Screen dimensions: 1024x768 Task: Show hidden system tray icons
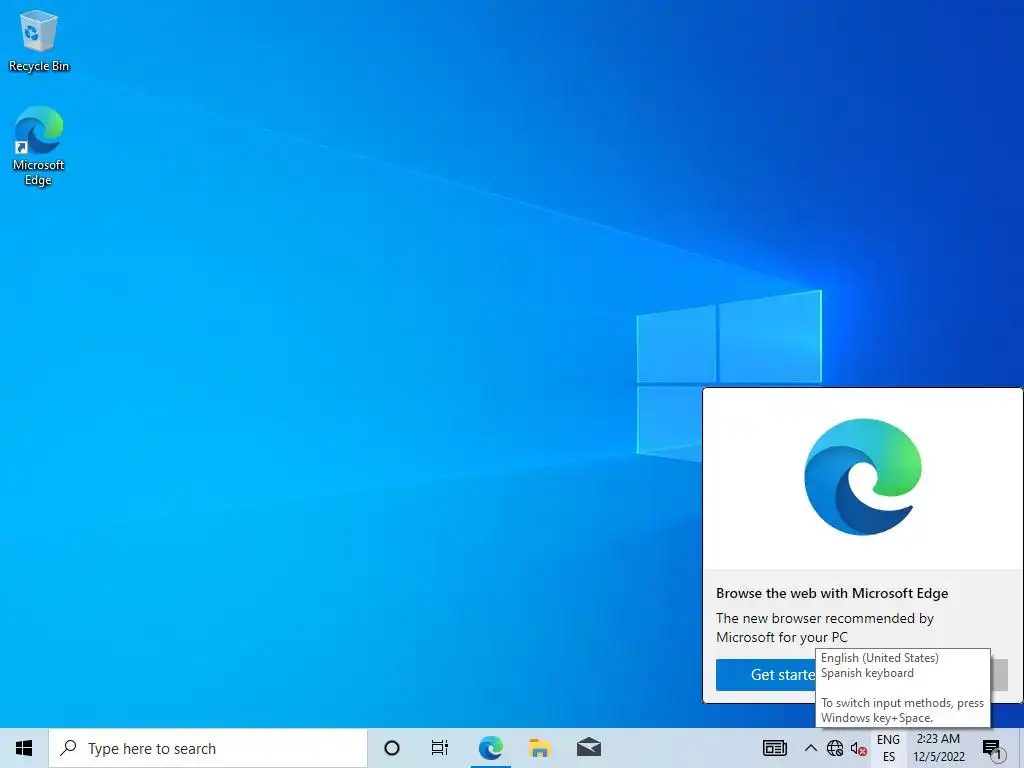(810, 748)
